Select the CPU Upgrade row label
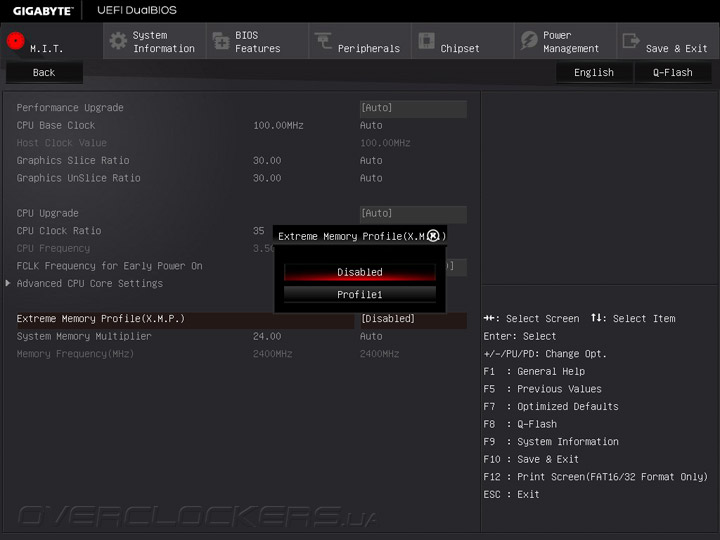Screen dimensions: 720x540 (47, 214)
